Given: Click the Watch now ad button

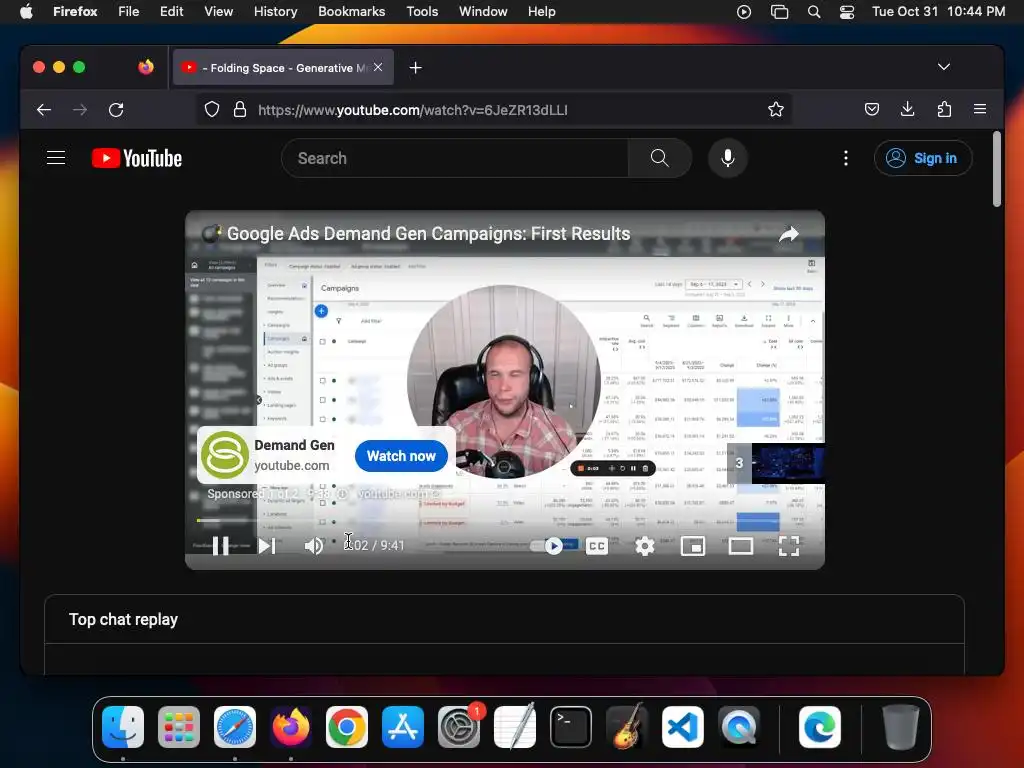Looking at the screenshot, I should pos(401,456).
